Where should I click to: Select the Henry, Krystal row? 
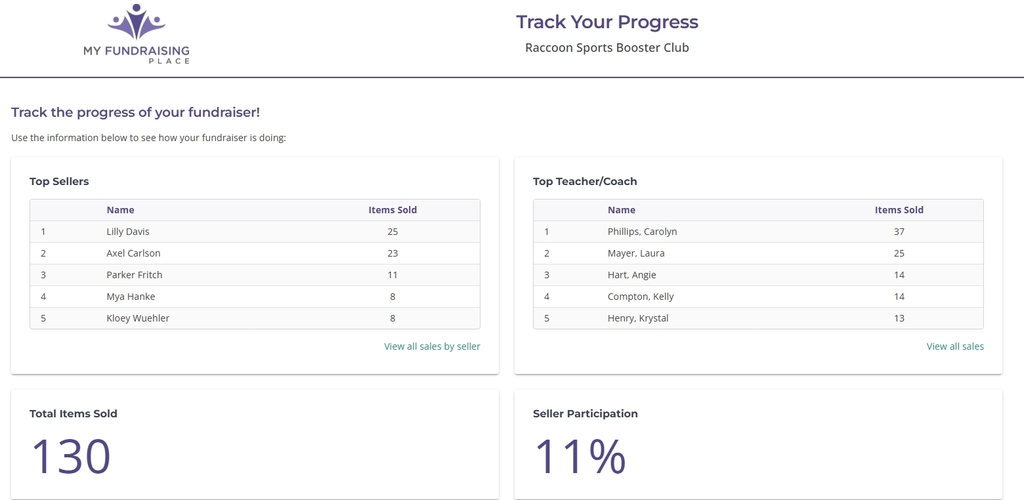tap(638, 318)
